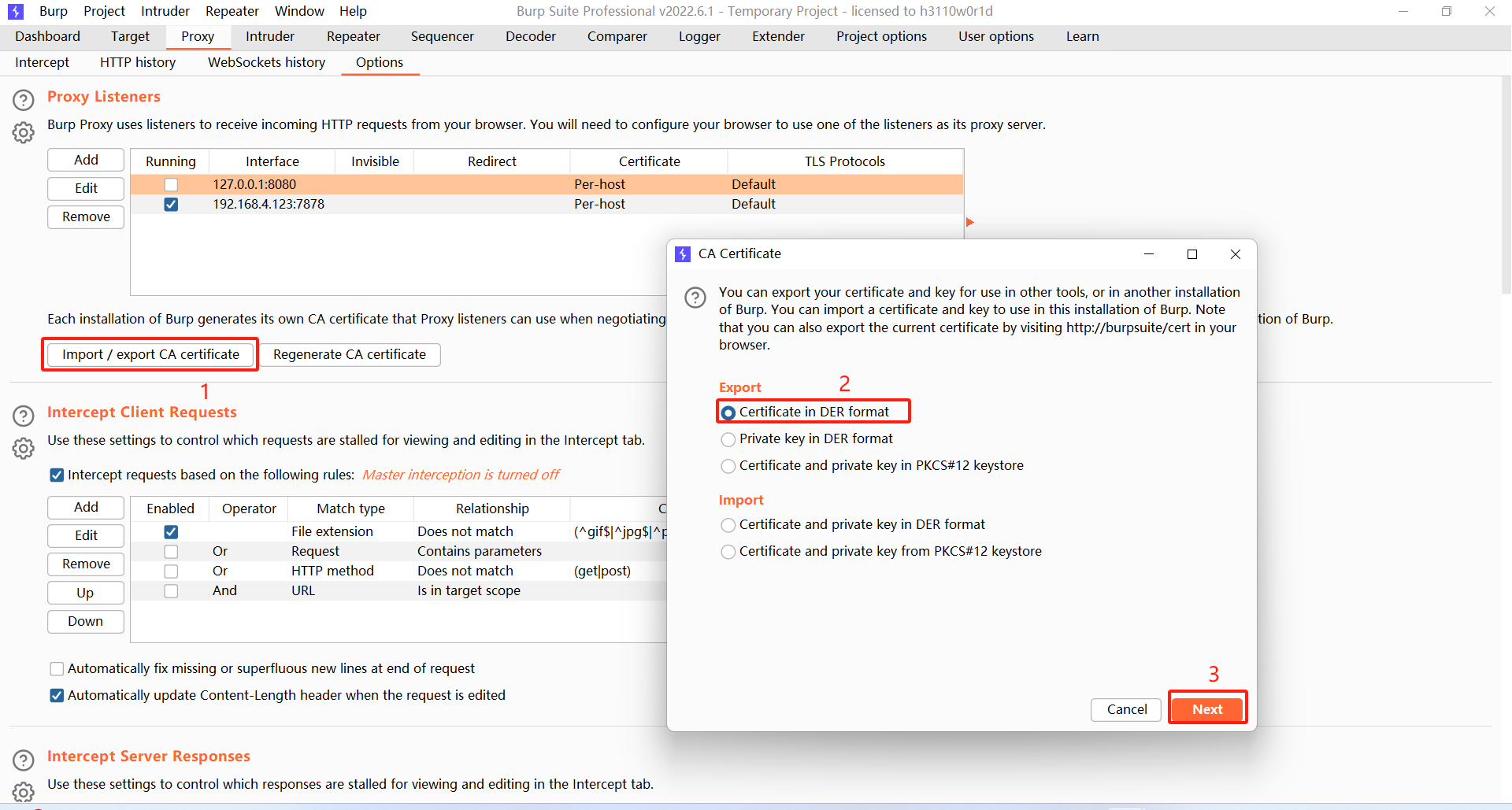The width and height of the screenshot is (1512, 810).
Task: Click Cancel in CA Certificate dialog
Action: click(x=1126, y=709)
